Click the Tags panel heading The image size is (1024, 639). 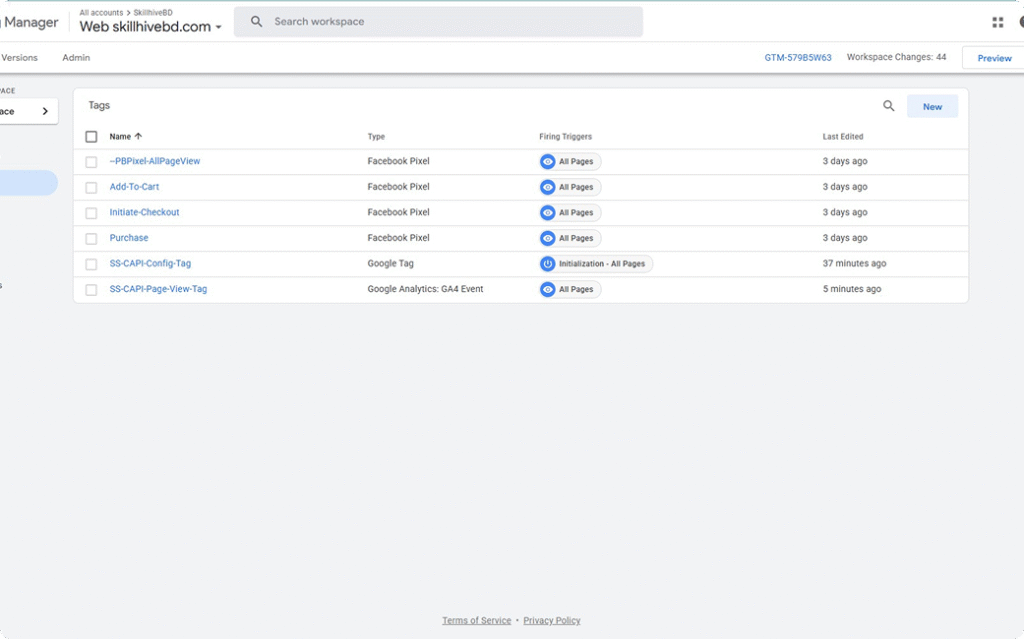(99, 105)
